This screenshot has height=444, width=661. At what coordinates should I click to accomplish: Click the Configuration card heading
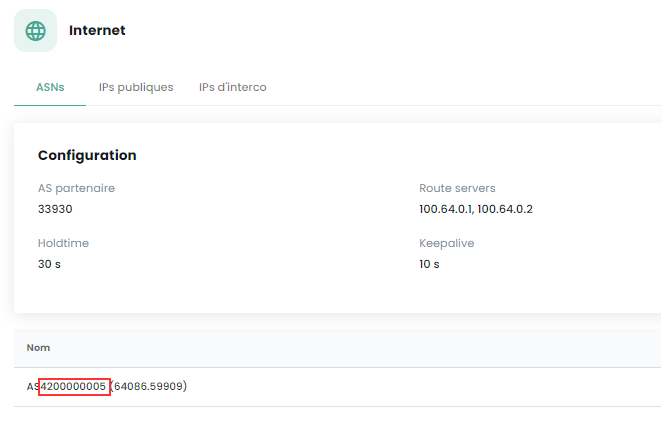tap(87, 155)
